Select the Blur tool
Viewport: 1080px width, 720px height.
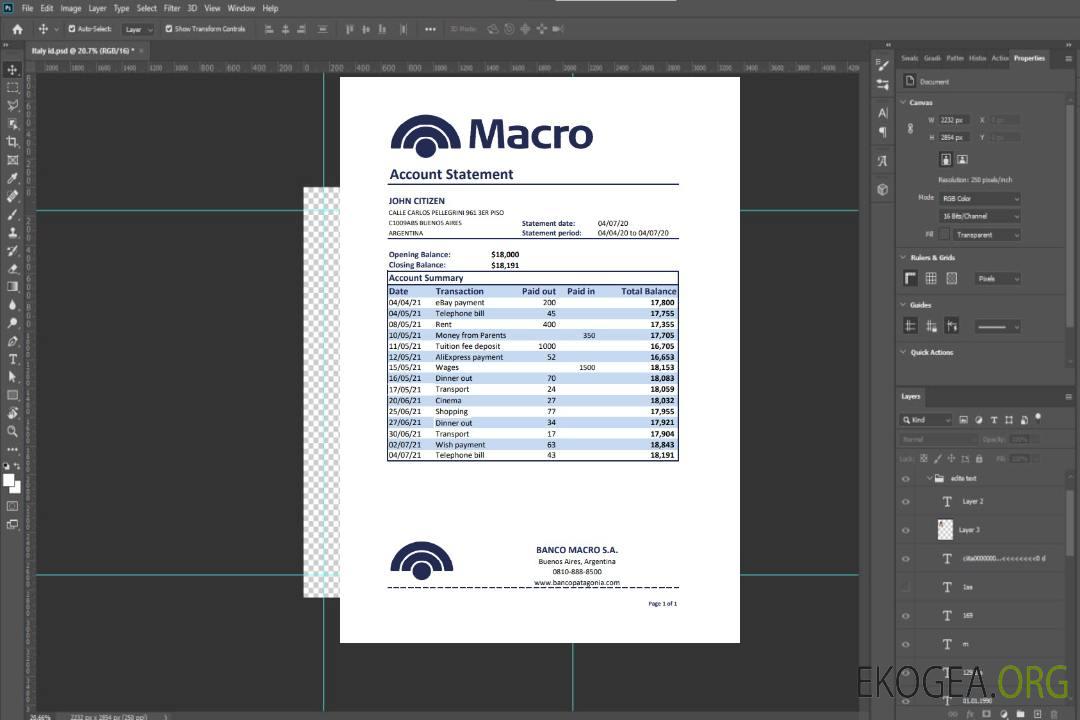[12, 305]
